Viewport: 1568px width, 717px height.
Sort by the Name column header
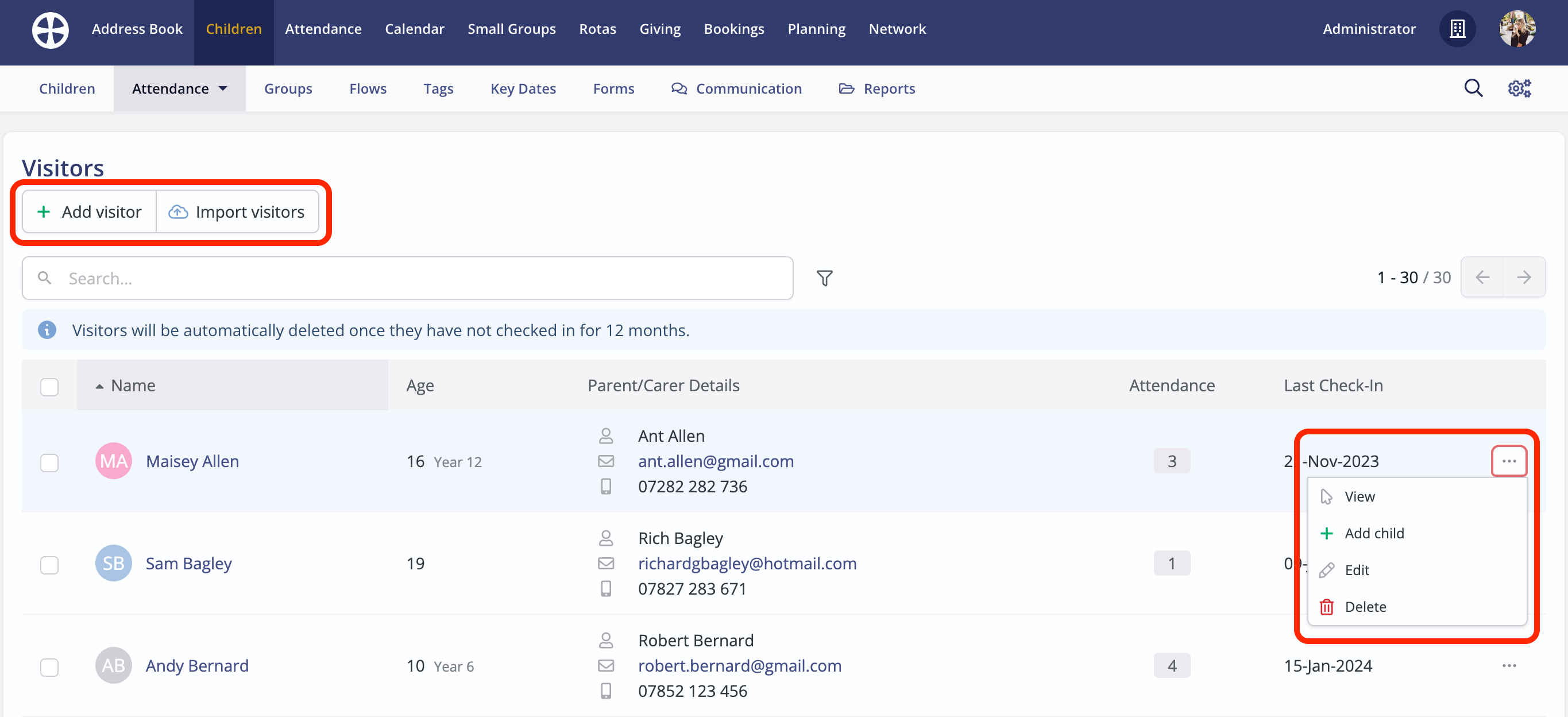(133, 386)
